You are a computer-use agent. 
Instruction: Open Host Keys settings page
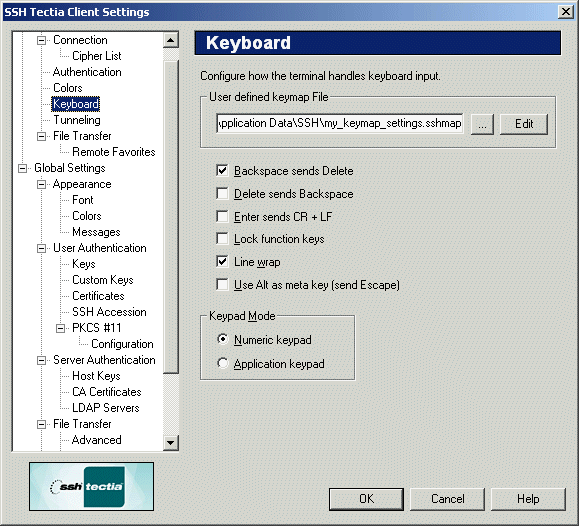(x=96, y=376)
